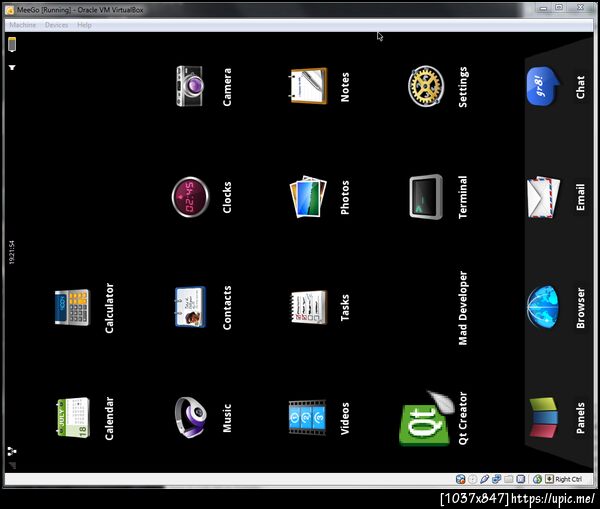
Task: Open the Tasks checklist icon
Action: (308, 307)
